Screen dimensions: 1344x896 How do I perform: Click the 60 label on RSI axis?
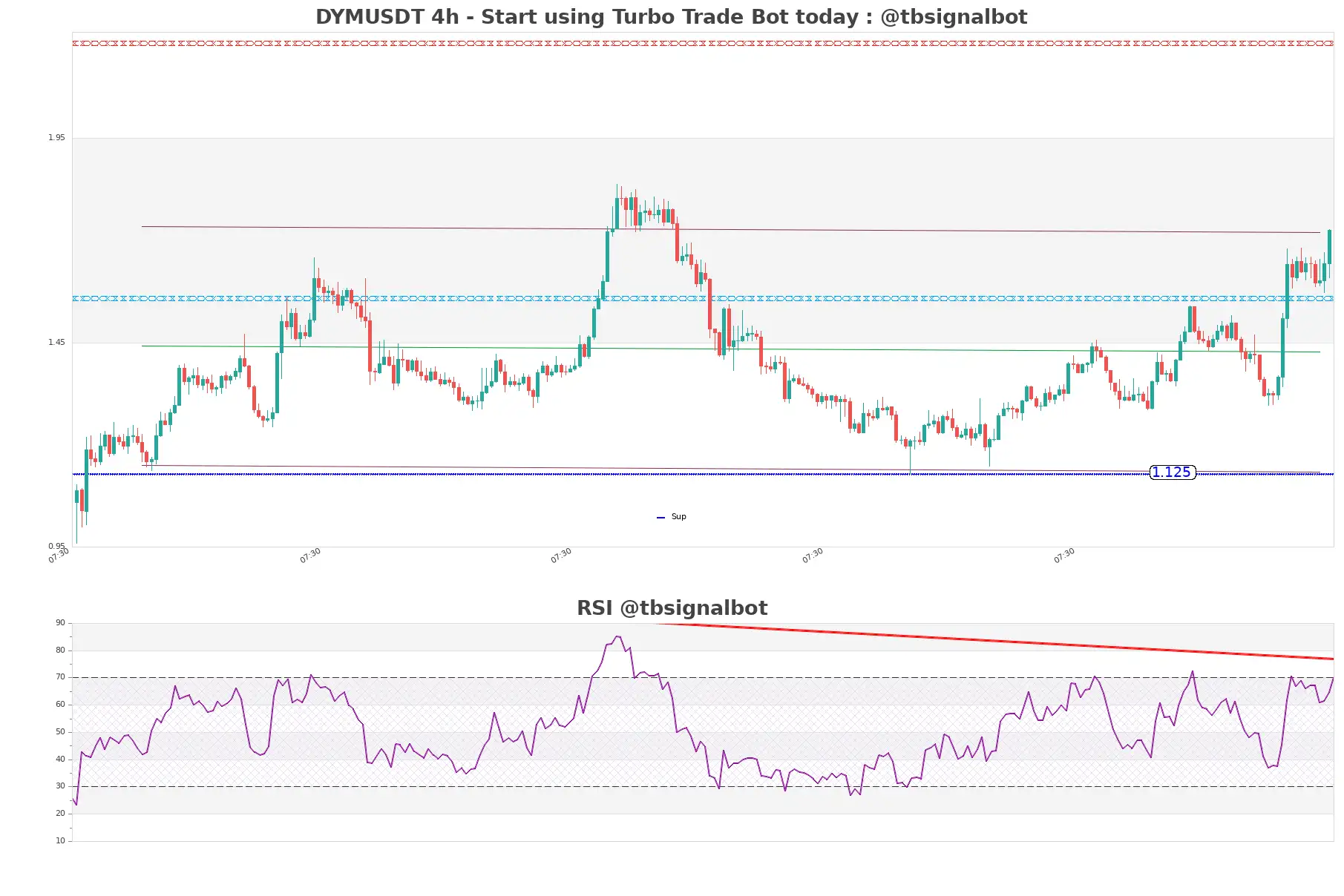coord(60,705)
